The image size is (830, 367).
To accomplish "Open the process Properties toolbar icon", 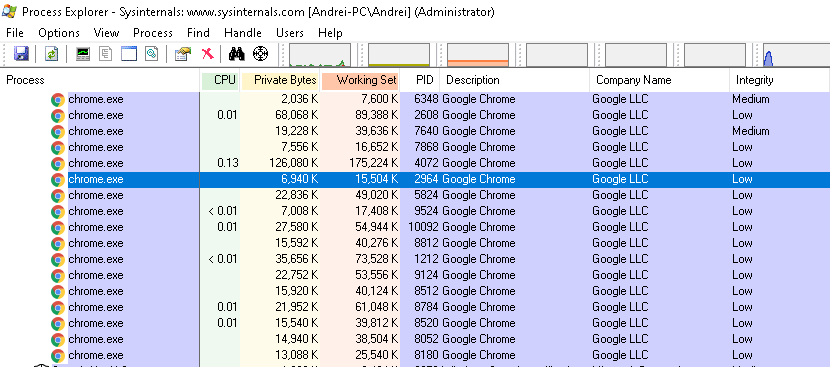I will coord(183,53).
